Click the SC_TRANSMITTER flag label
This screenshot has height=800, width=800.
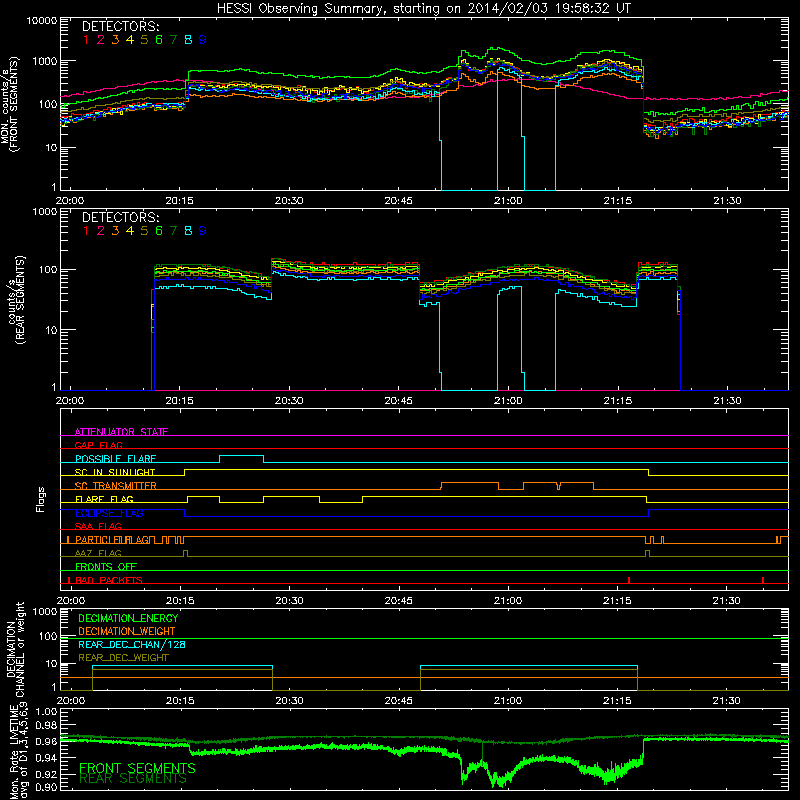point(116,485)
